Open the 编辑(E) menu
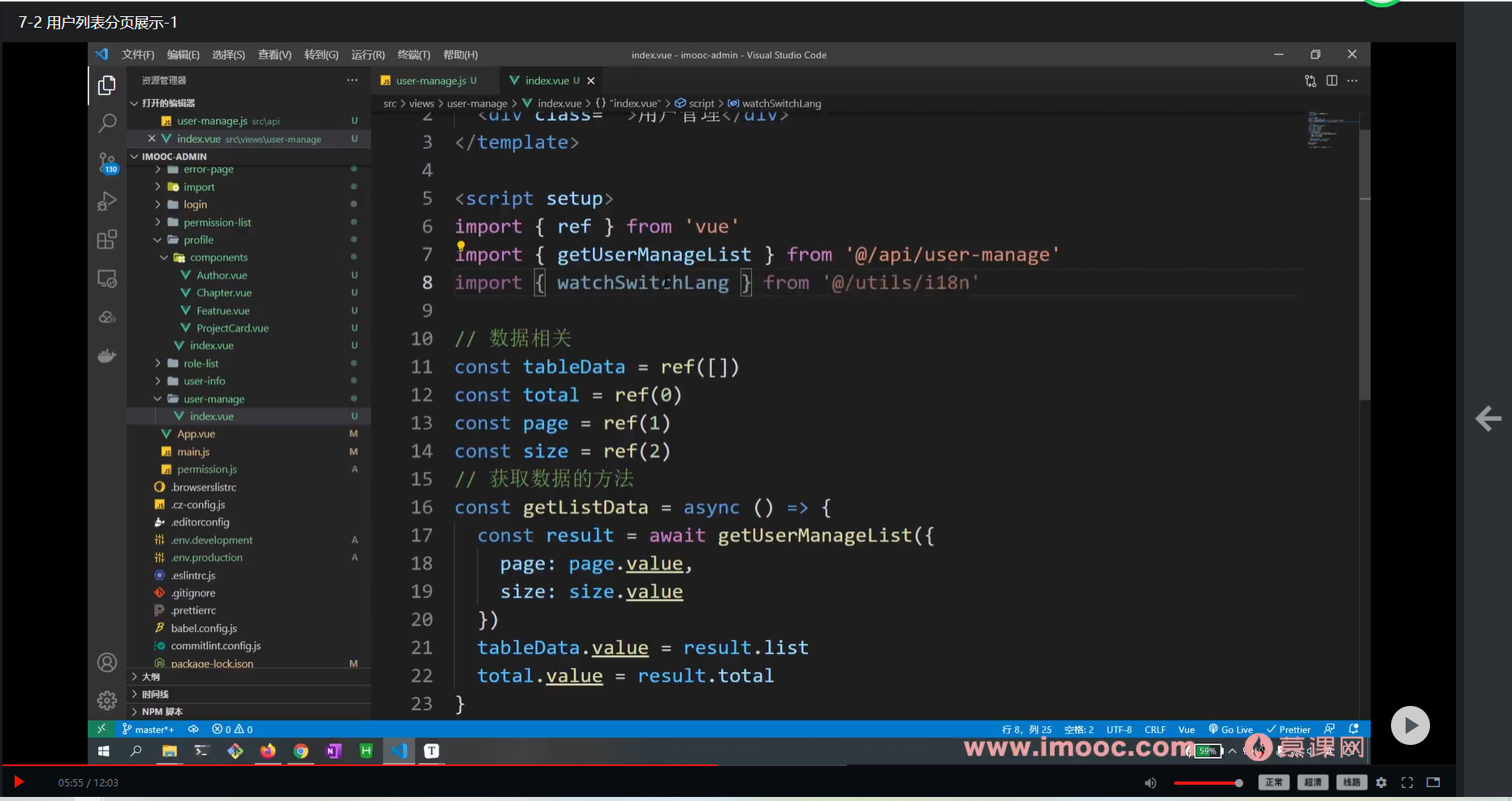The image size is (1512, 801). 184,54
